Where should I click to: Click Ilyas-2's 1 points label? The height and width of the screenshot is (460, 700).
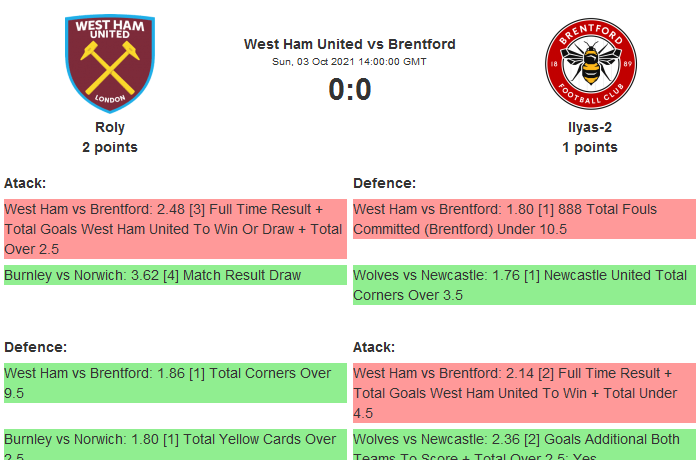(589, 147)
